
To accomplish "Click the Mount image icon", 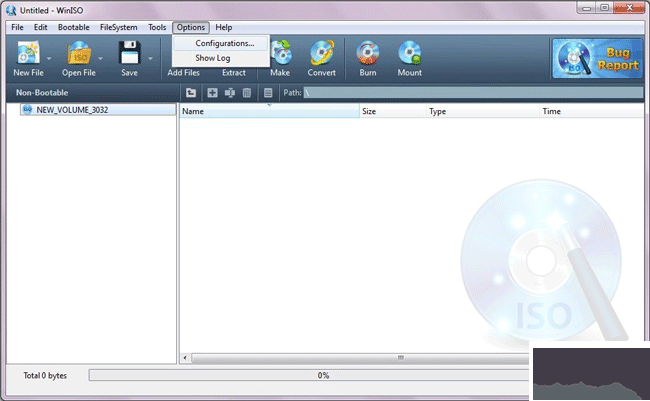I will [410, 53].
